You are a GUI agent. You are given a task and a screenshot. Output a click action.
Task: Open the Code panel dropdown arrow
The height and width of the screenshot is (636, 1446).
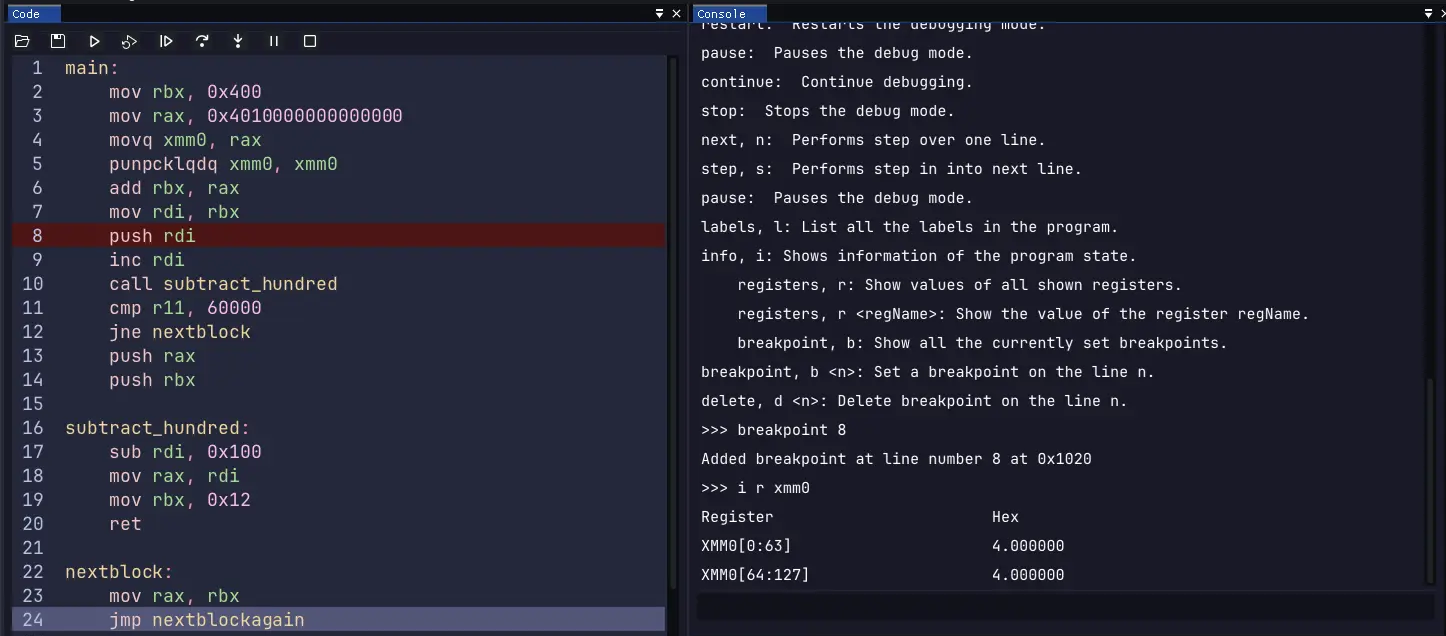pyautogui.click(x=659, y=14)
